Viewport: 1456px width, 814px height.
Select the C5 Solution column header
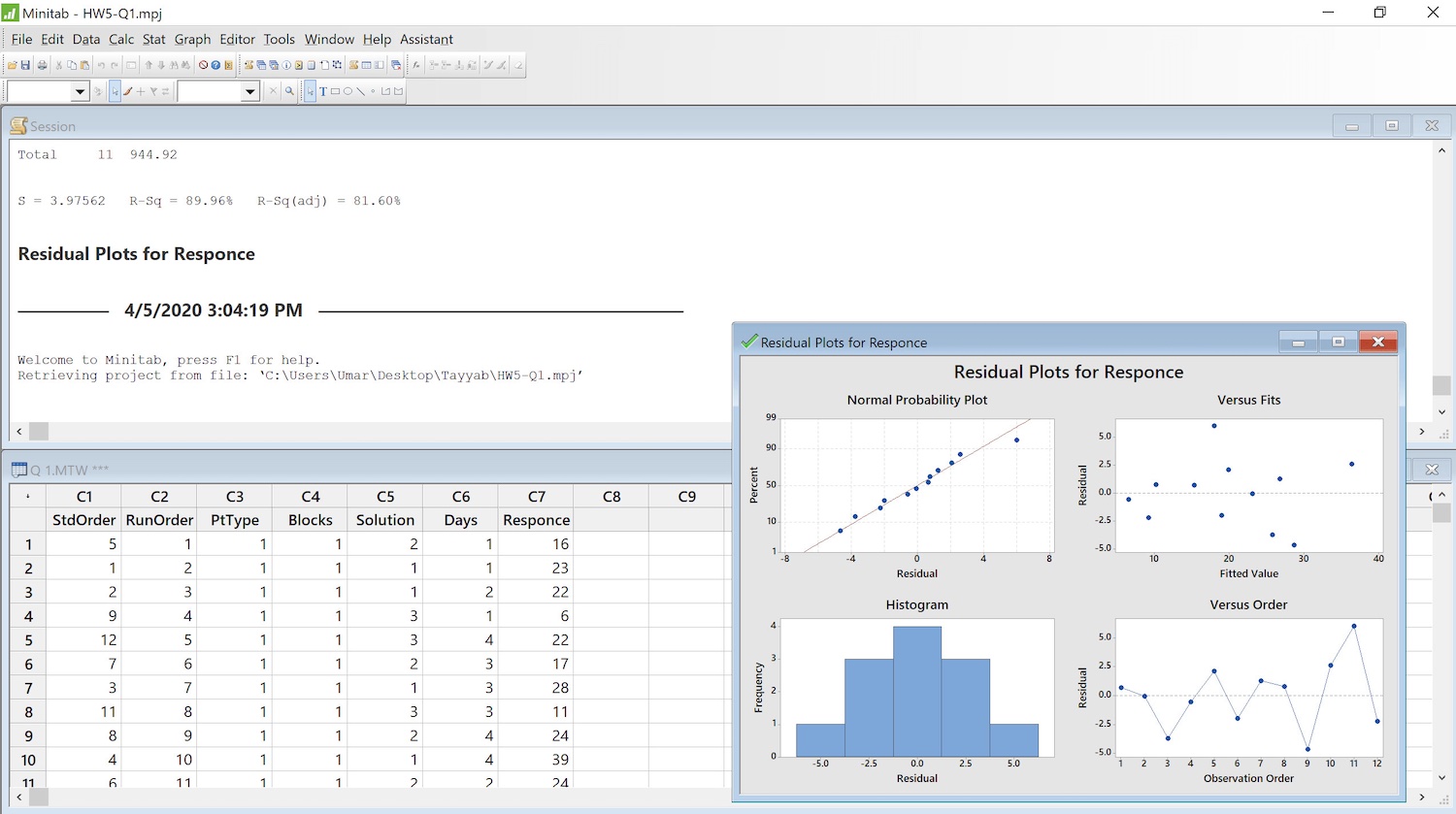coord(385,507)
